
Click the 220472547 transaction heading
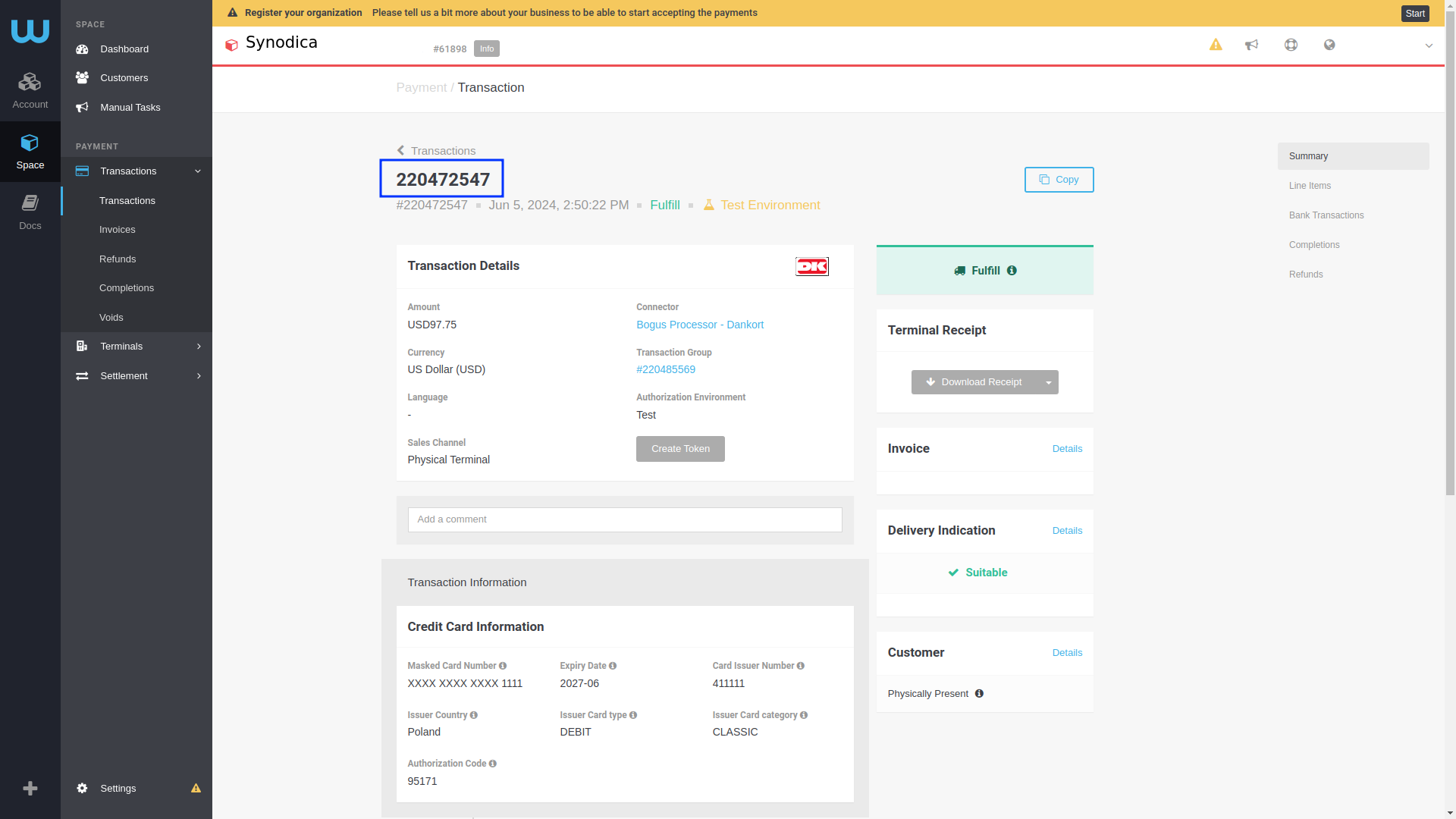[443, 180]
